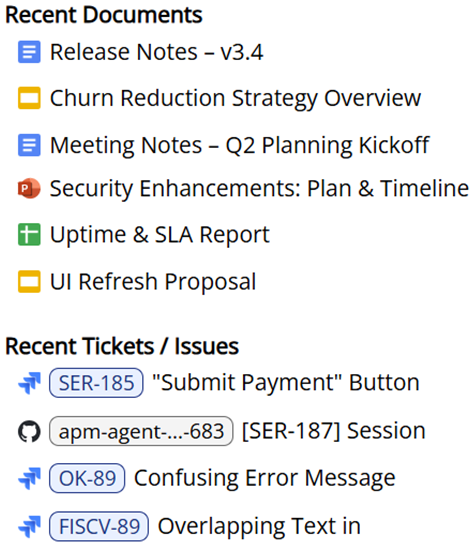475x547 pixels.
Task: Select the OK-89 ticket badge
Action: [x=87, y=478]
